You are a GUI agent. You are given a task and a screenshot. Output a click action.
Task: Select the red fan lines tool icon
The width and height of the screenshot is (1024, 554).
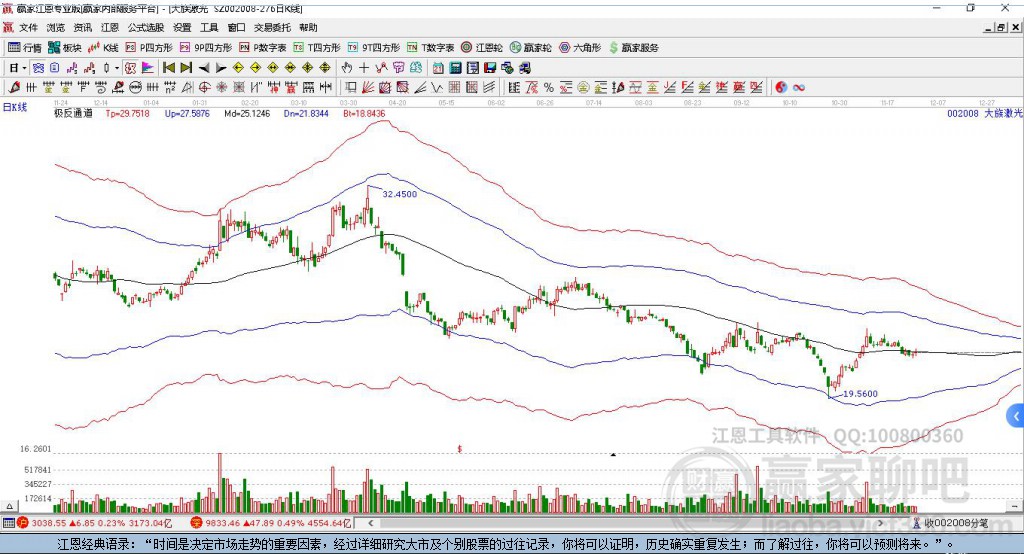tap(368, 87)
